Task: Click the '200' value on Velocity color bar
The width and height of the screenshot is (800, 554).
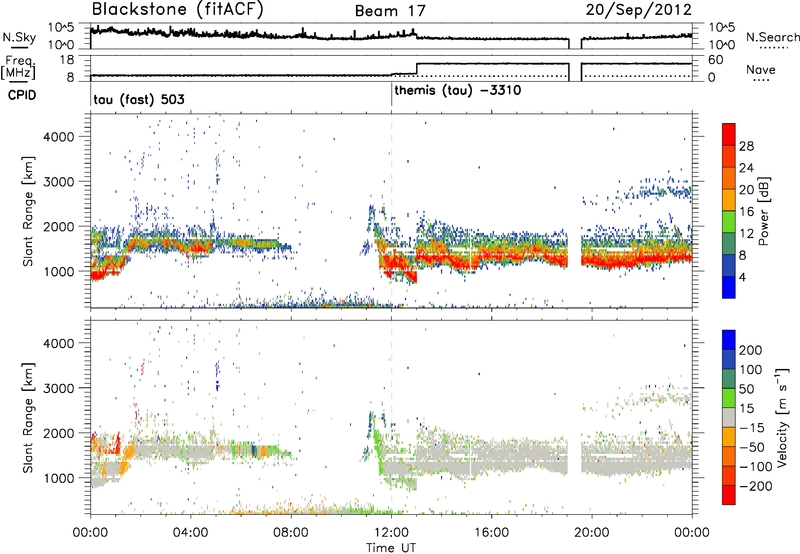Action: click(751, 350)
